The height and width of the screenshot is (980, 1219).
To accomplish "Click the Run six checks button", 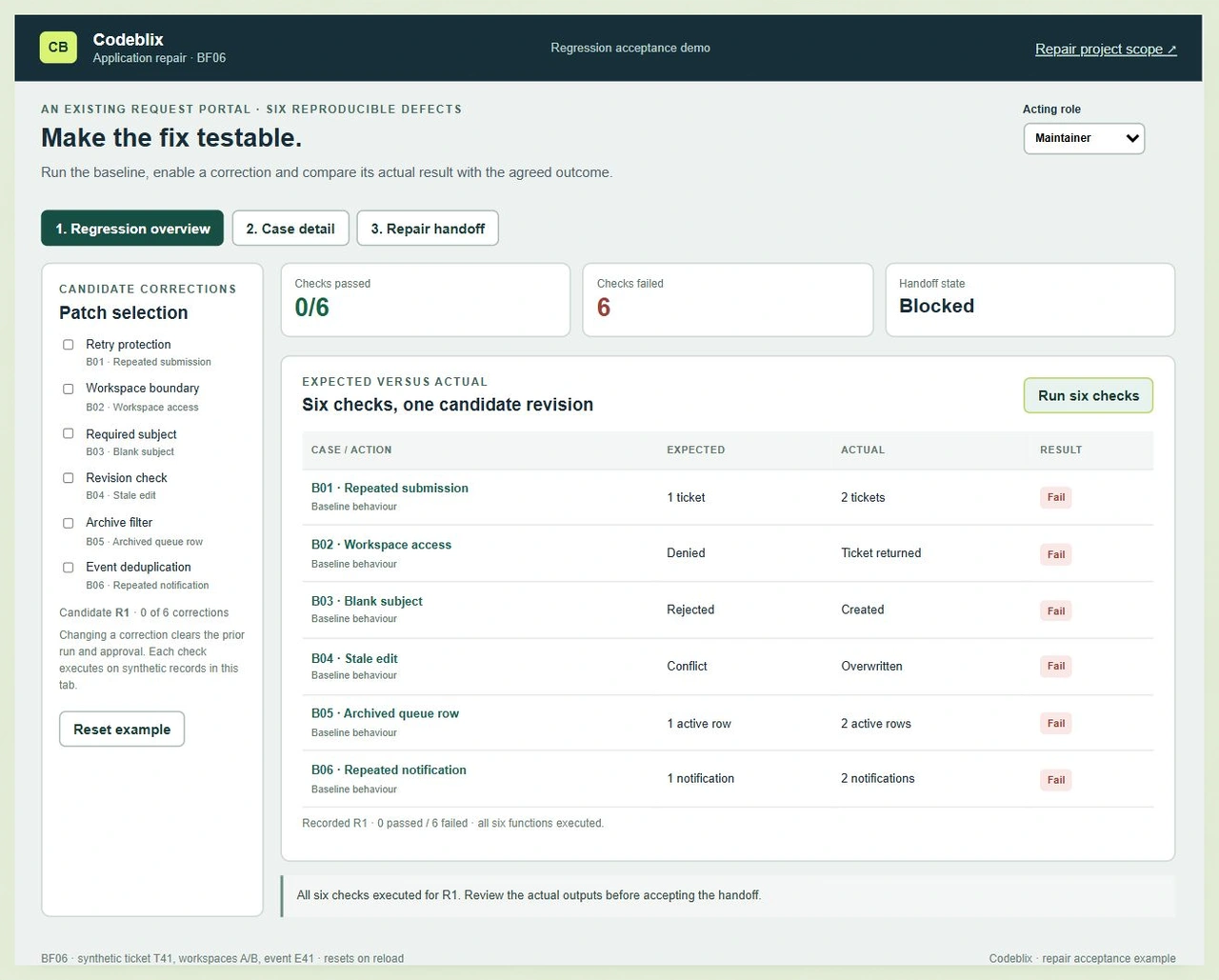I will [1089, 395].
